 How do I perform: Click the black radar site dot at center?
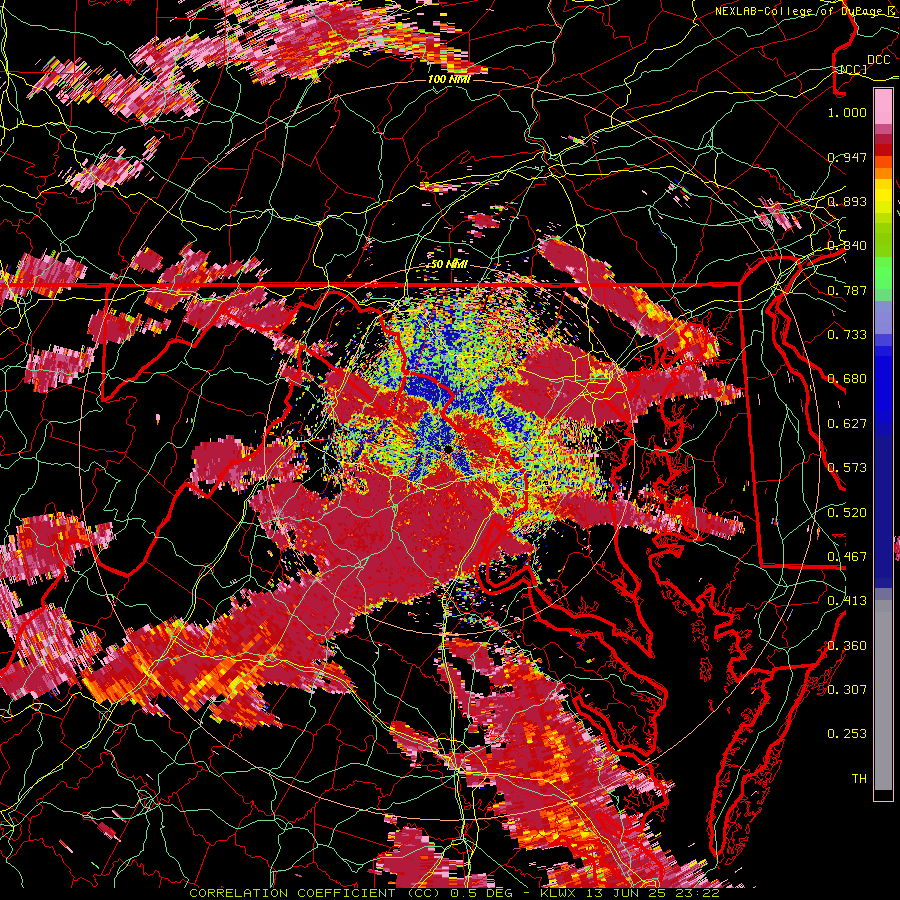click(448, 449)
